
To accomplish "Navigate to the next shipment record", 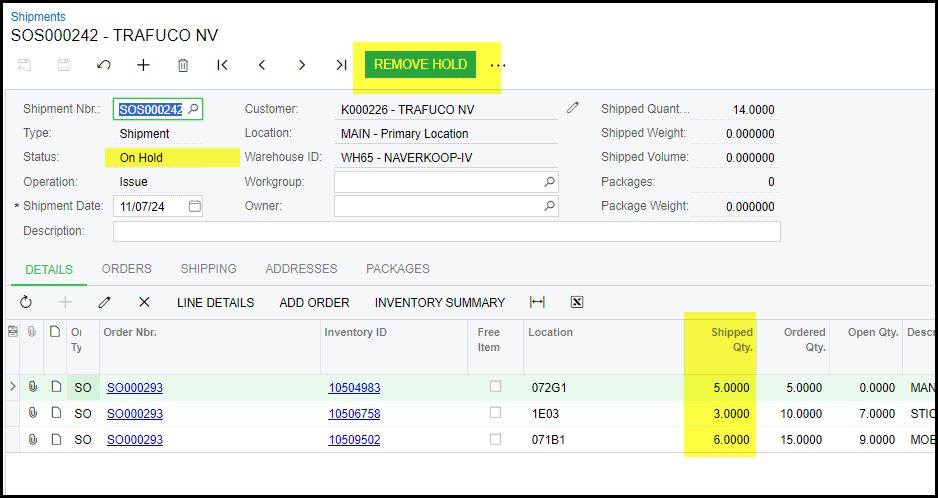I will (301, 65).
